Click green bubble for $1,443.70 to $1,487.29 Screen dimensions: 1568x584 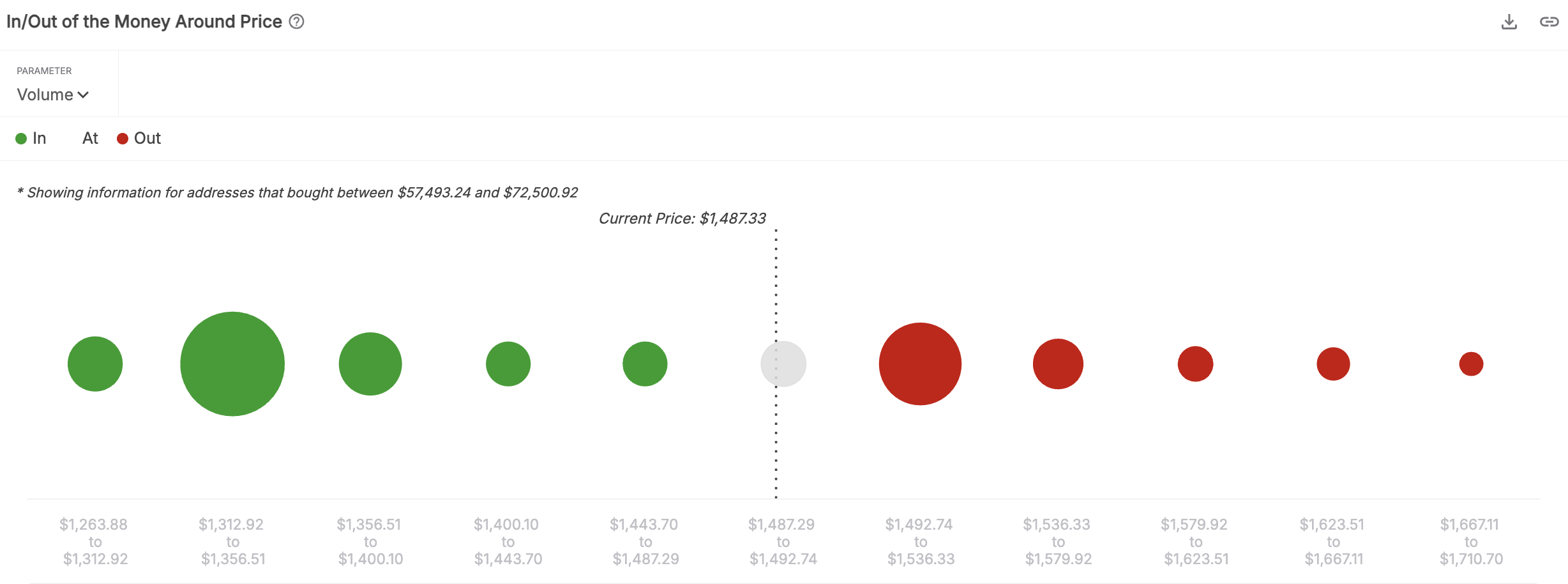point(645,364)
